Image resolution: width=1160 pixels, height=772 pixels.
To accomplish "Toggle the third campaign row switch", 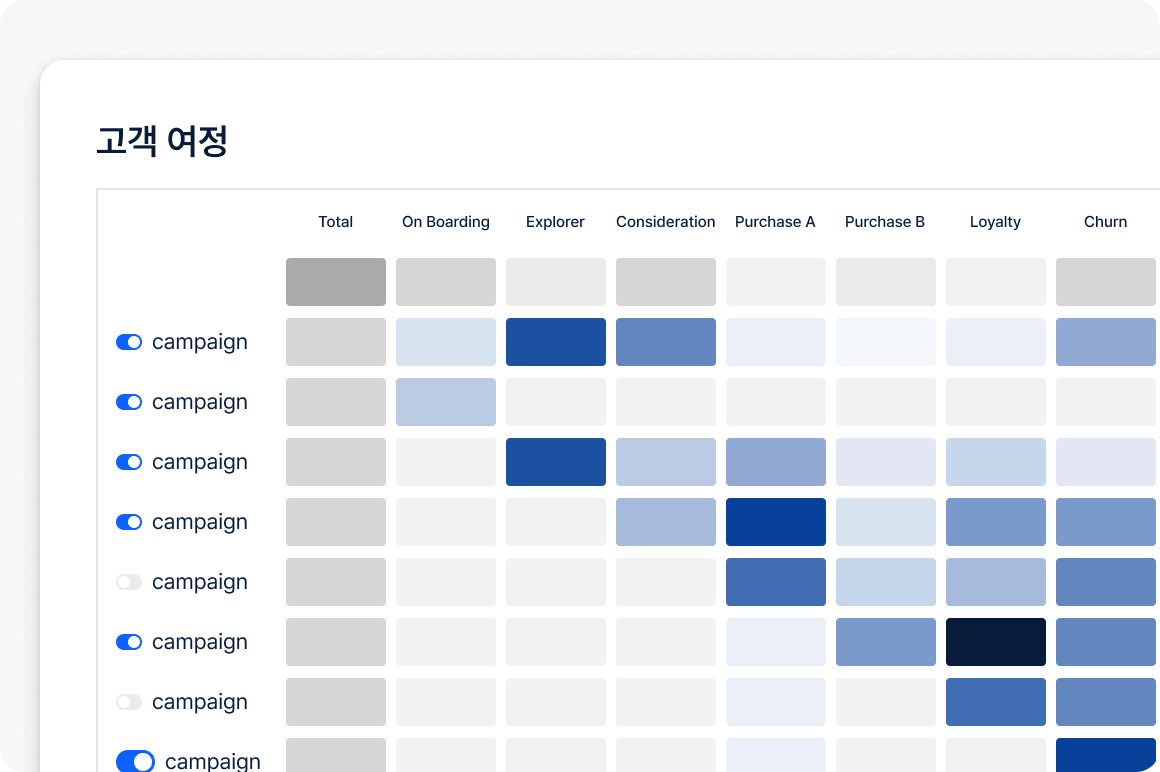I will point(129,462).
